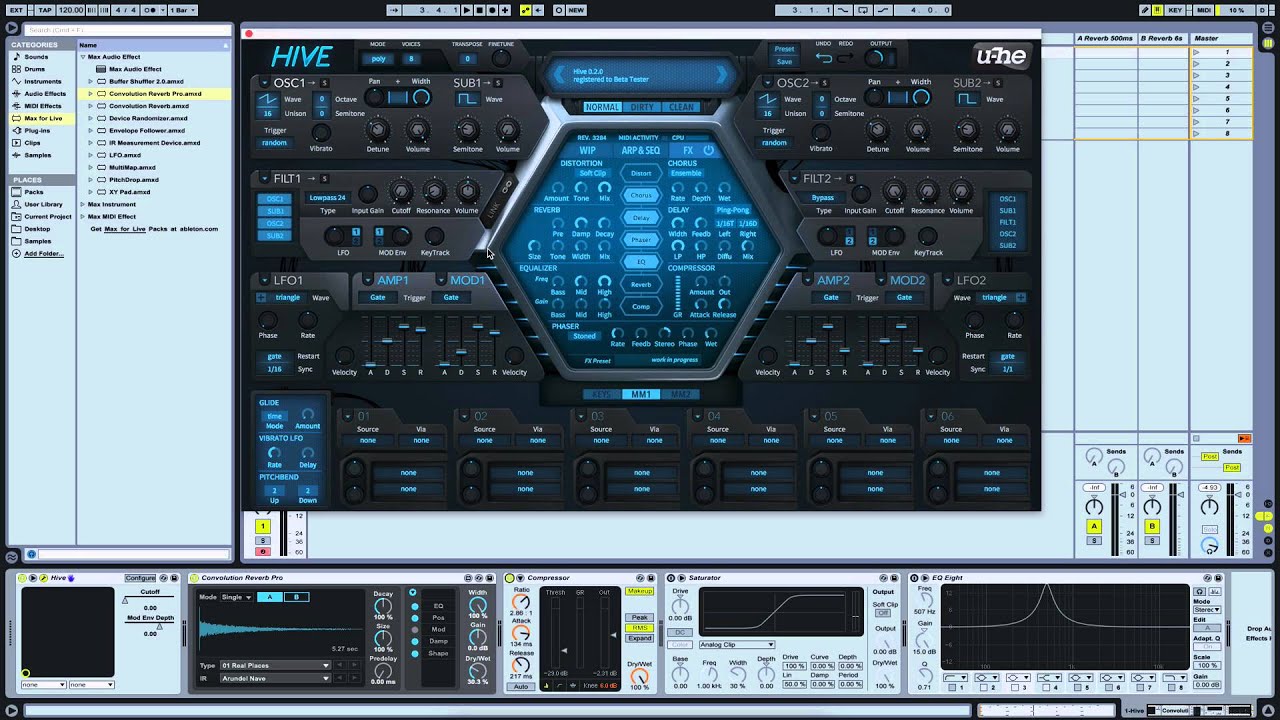Click Hive undo arrow icon

[823, 57]
